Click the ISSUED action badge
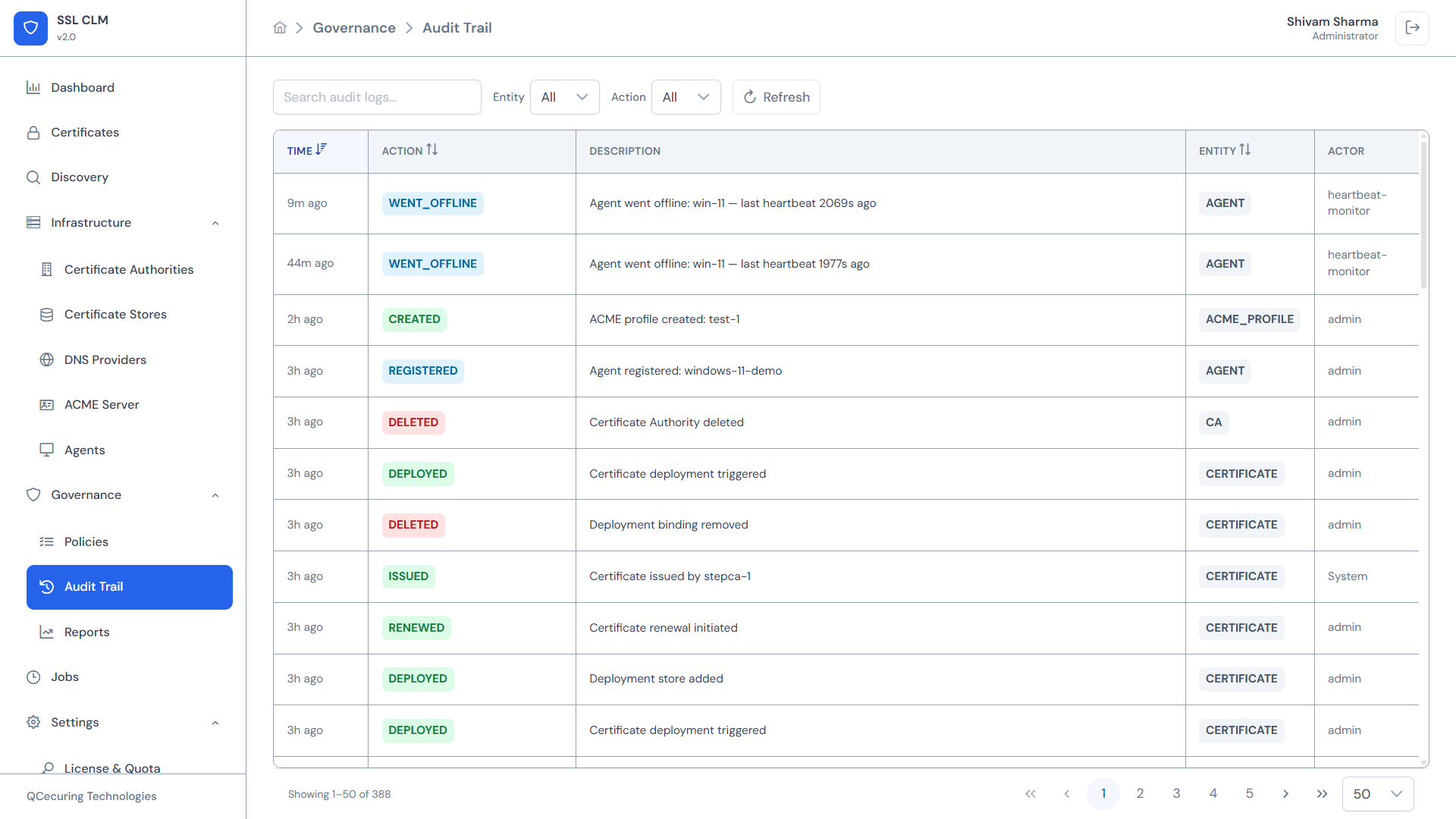This screenshot has height=819, width=1456. [408, 576]
